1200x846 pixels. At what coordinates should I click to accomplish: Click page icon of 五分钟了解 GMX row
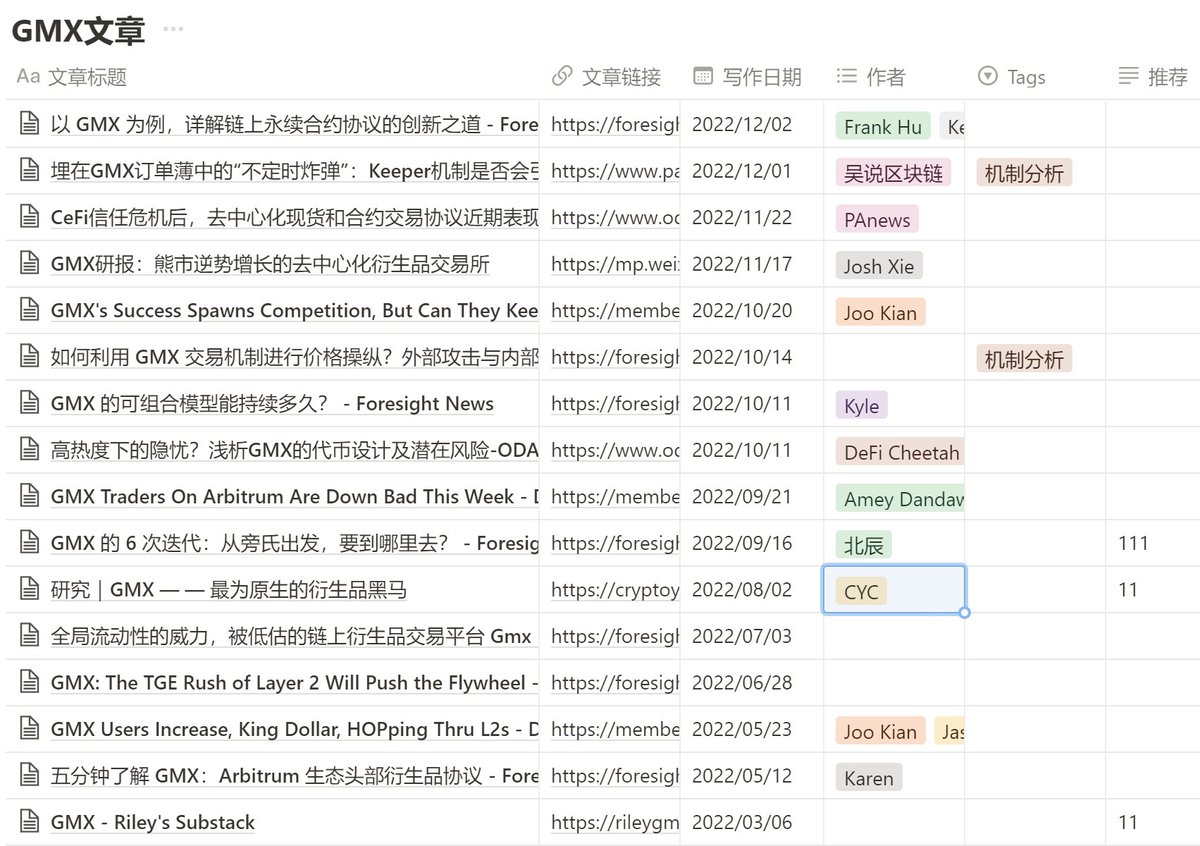(30, 775)
